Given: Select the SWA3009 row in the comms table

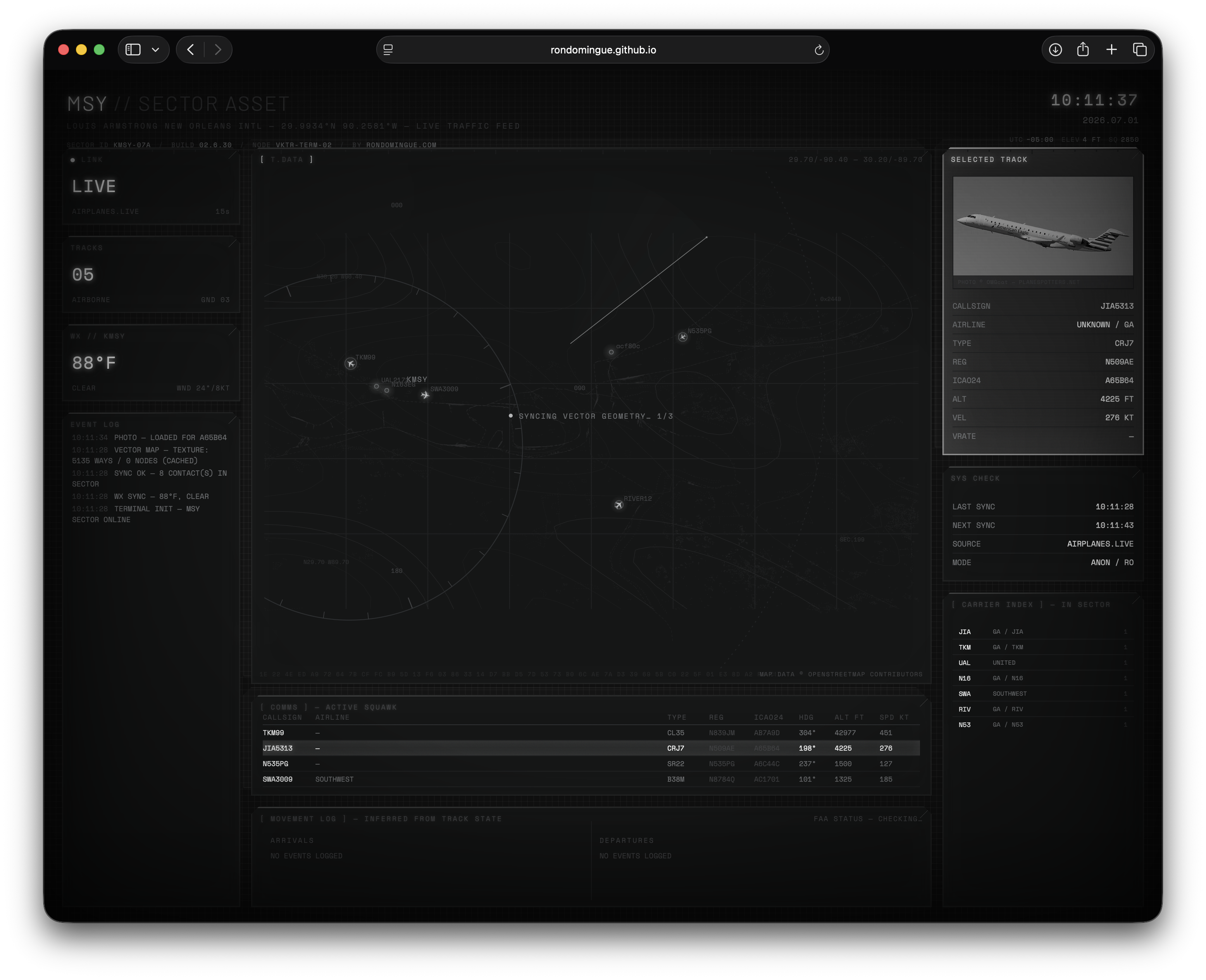Looking at the screenshot, I should (x=591, y=779).
